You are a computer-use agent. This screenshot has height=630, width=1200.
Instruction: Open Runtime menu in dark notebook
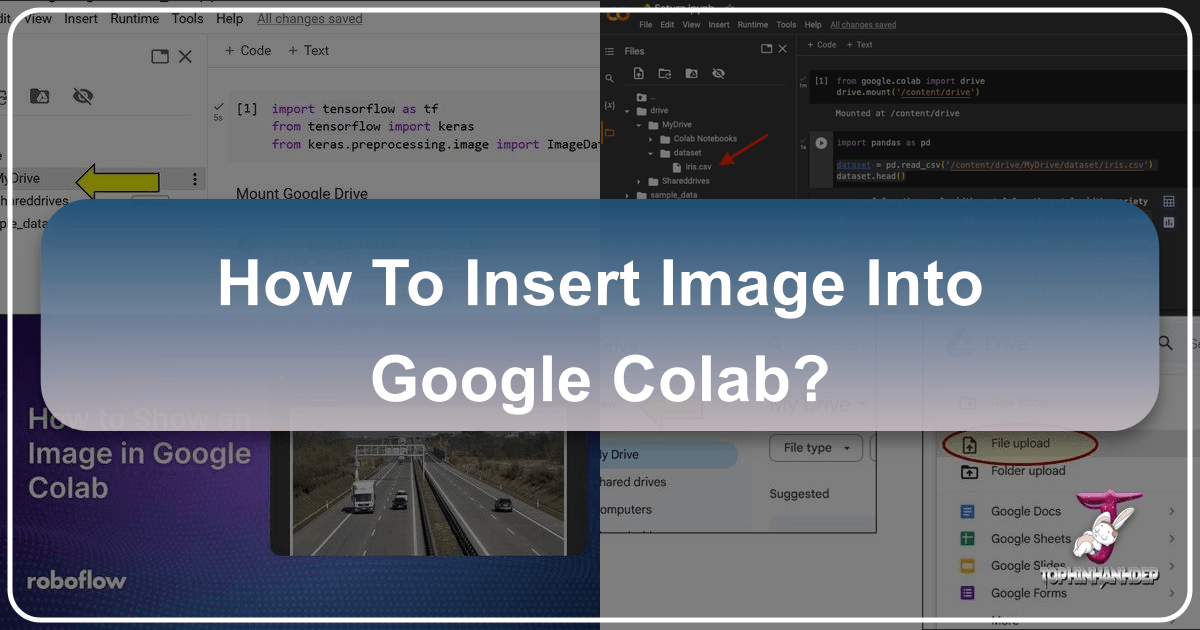coord(752,24)
